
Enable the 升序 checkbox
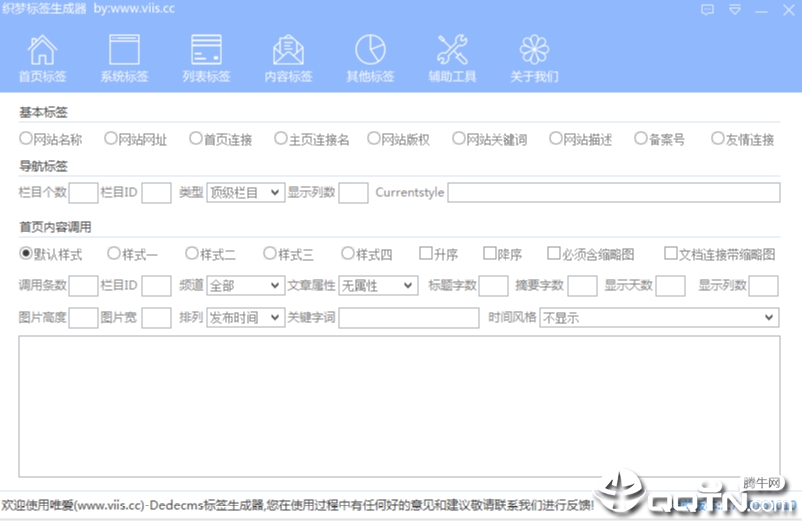pyautogui.click(x=426, y=253)
